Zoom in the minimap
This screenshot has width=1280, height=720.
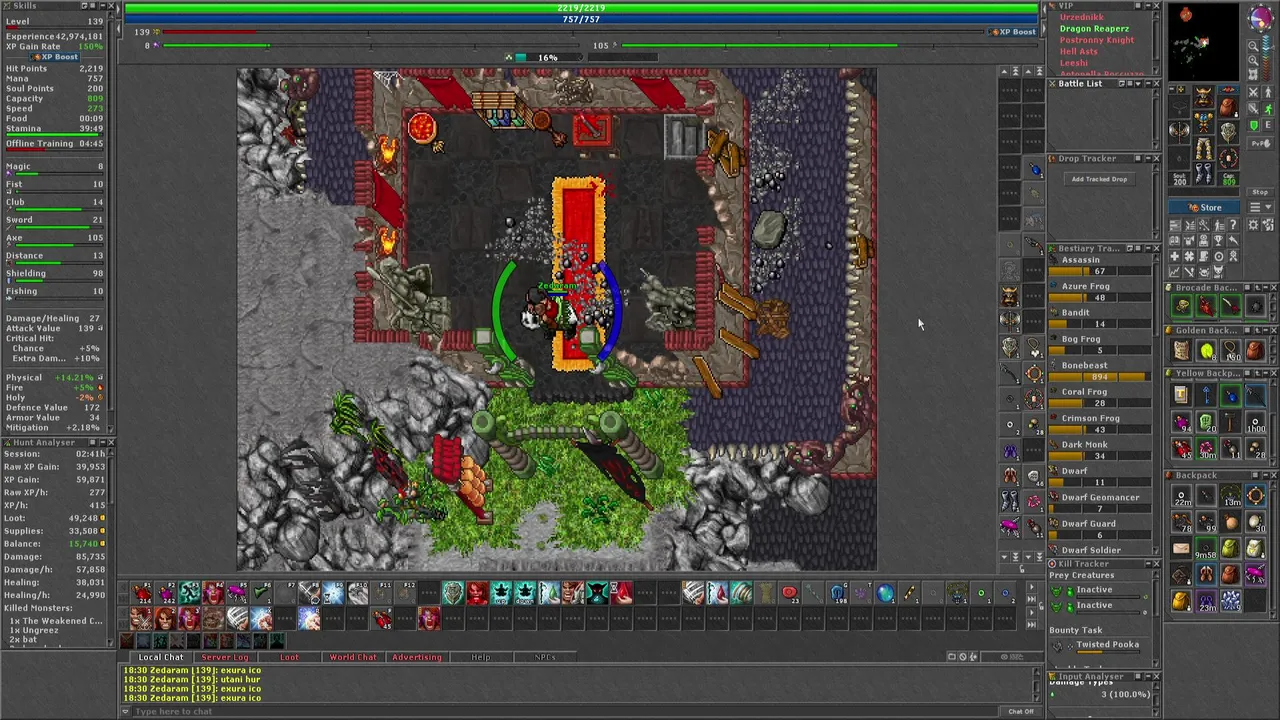(x=1253, y=60)
